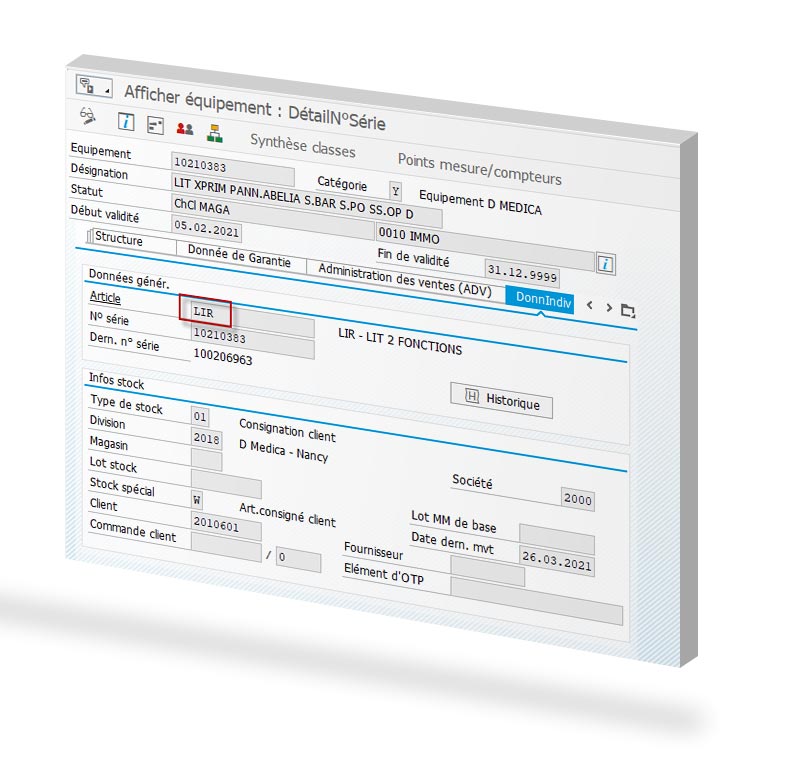Click the Société field 2000
794x784 pixels.
(x=578, y=499)
